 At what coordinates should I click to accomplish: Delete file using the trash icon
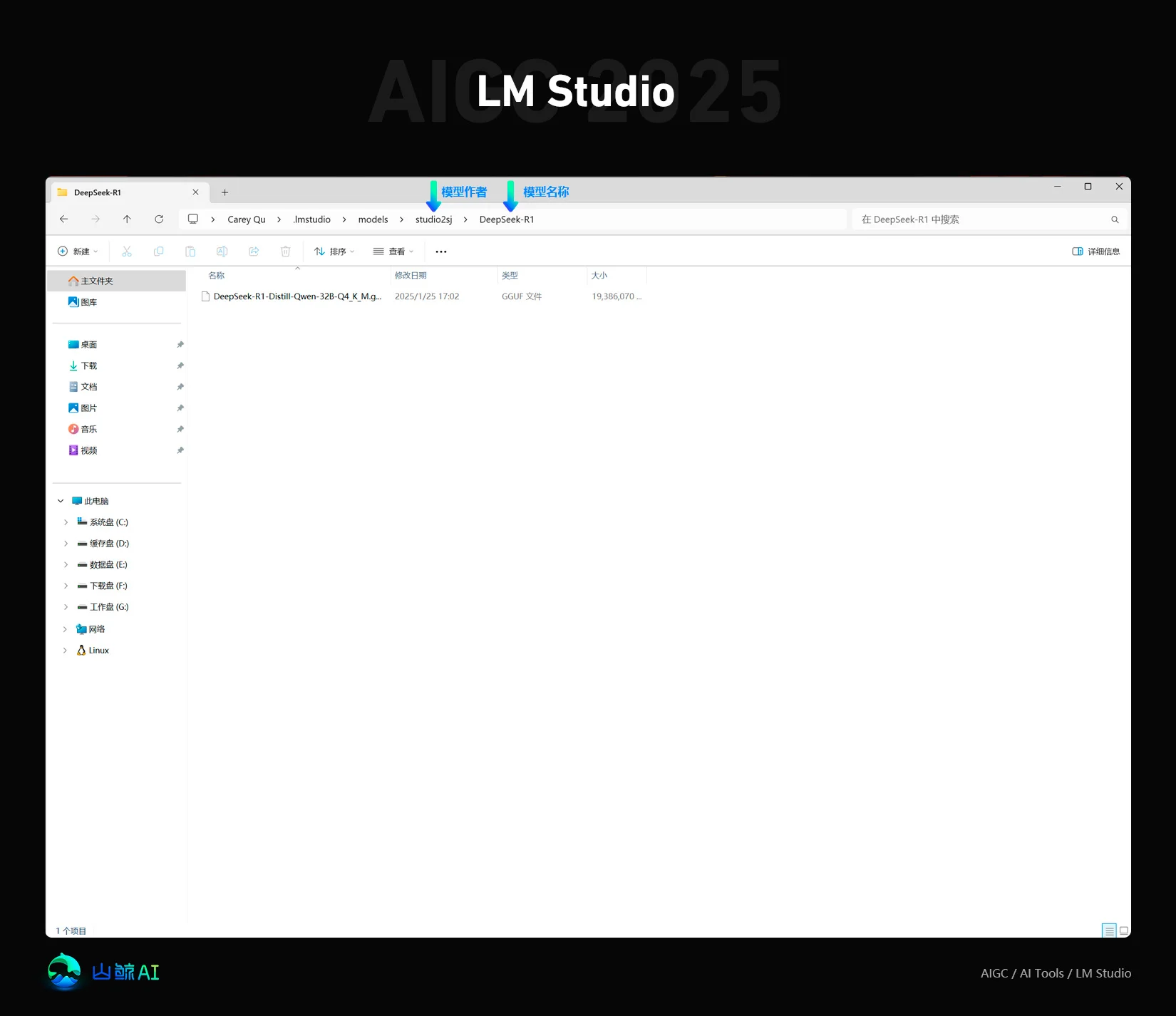[x=285, y=251]
